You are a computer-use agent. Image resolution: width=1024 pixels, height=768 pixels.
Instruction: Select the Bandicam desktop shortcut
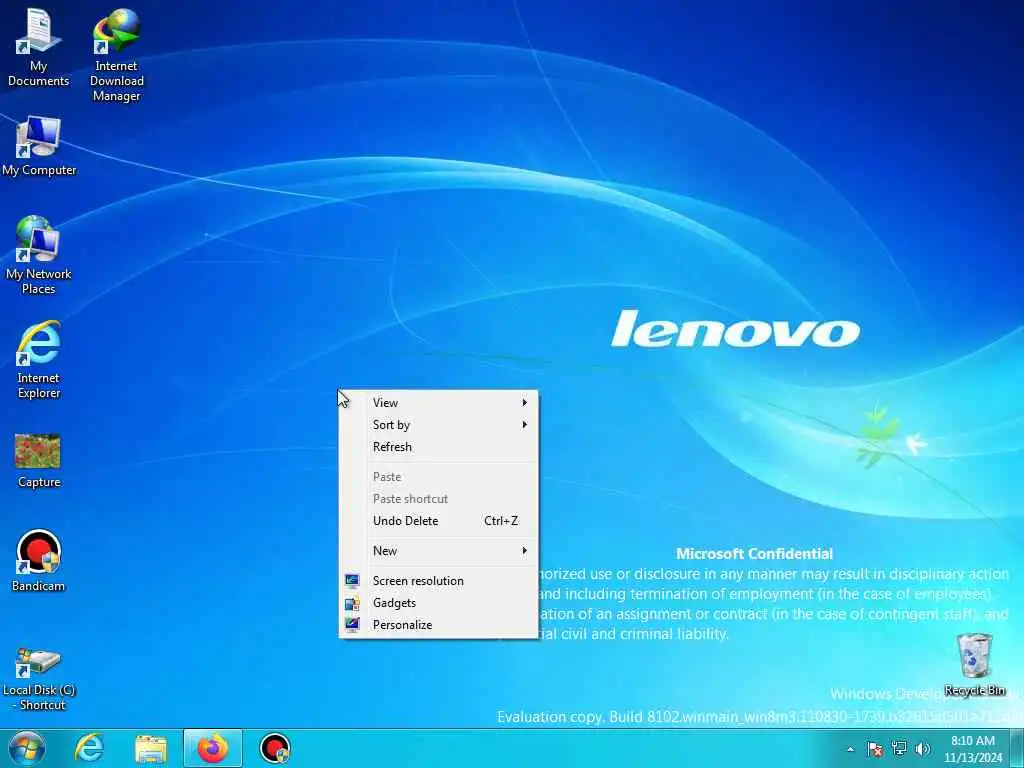pos(39,560)
